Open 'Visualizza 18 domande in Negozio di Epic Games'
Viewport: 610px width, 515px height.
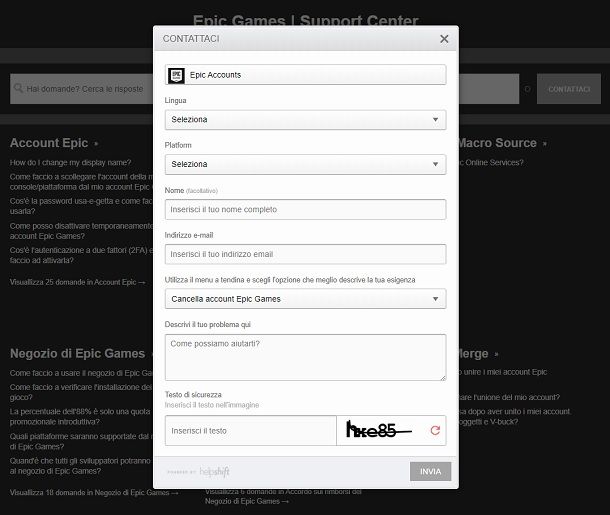(94, 492)
